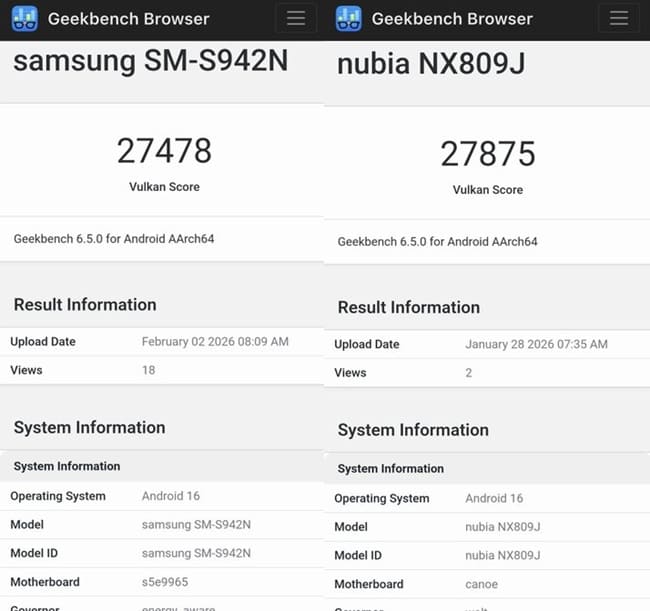
Task: Expand the hamburger menu on the right page
Action: (x=619, y=18)
